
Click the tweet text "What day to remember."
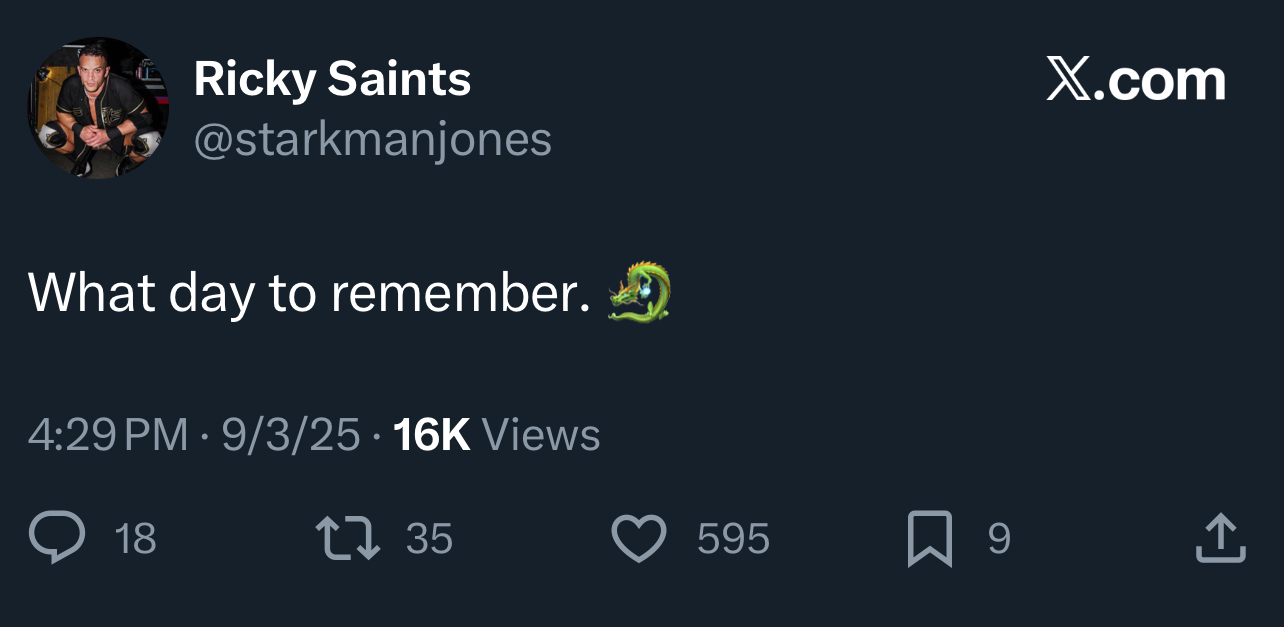309,293
